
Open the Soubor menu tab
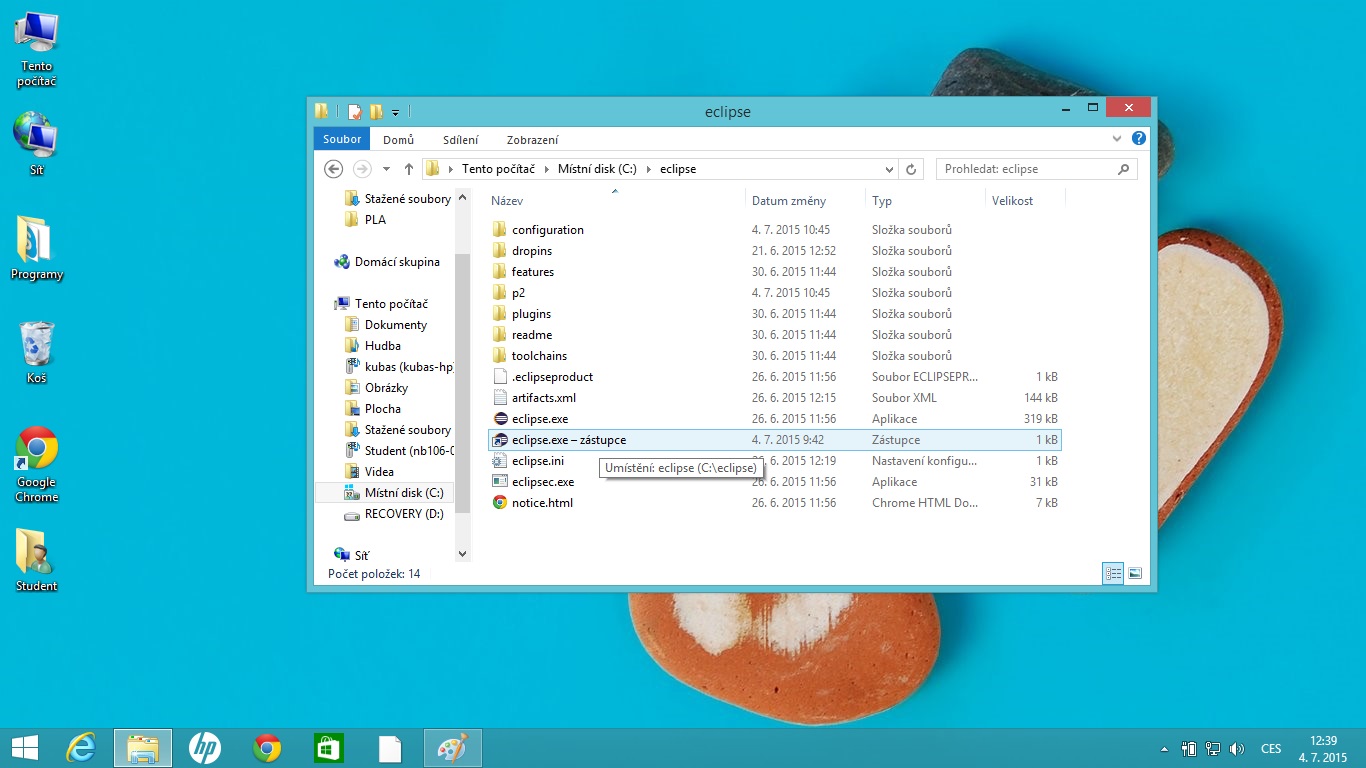(x=342, y=139)
